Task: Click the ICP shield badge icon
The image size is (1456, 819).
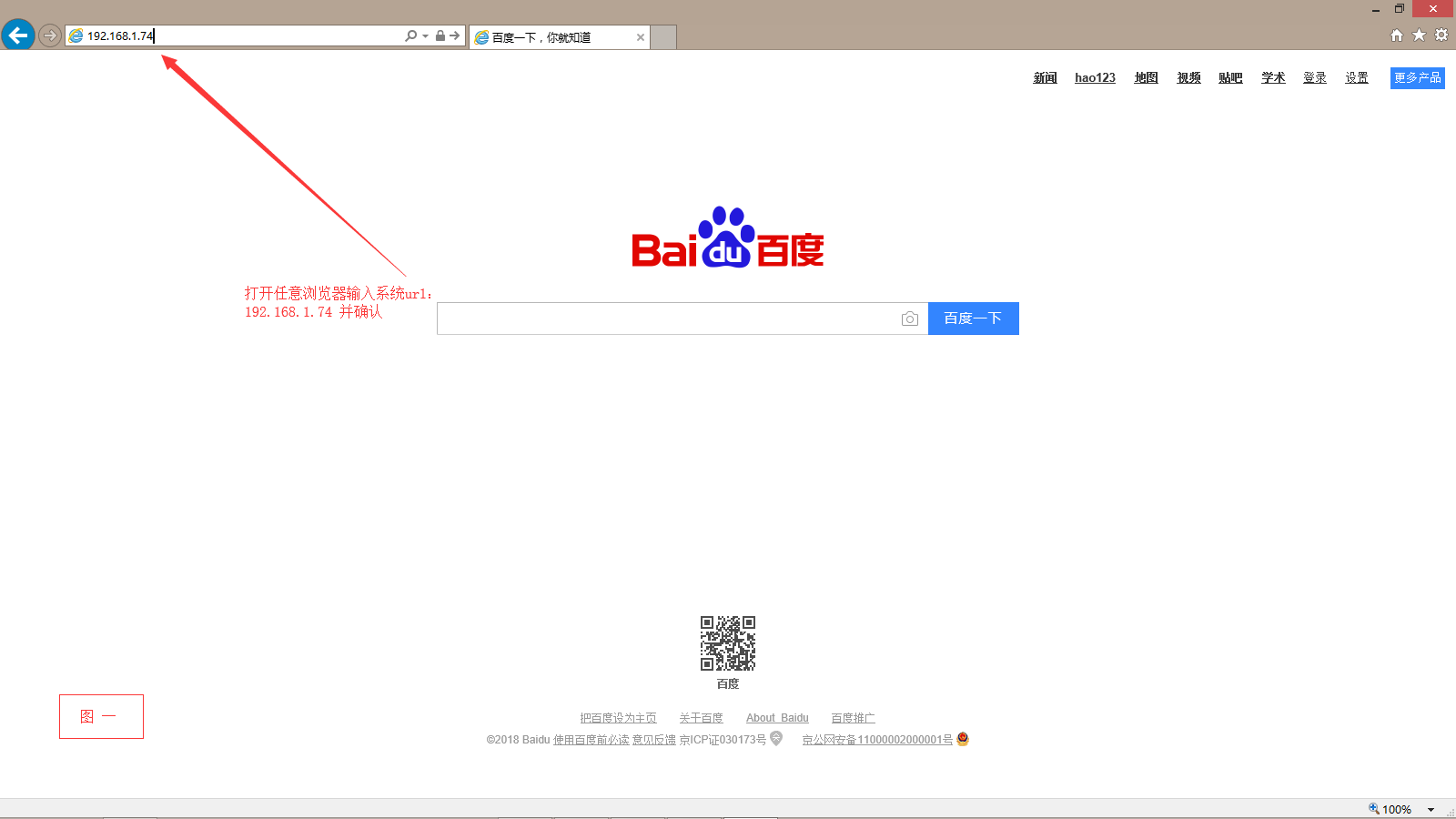Action: tap(776, 738)
